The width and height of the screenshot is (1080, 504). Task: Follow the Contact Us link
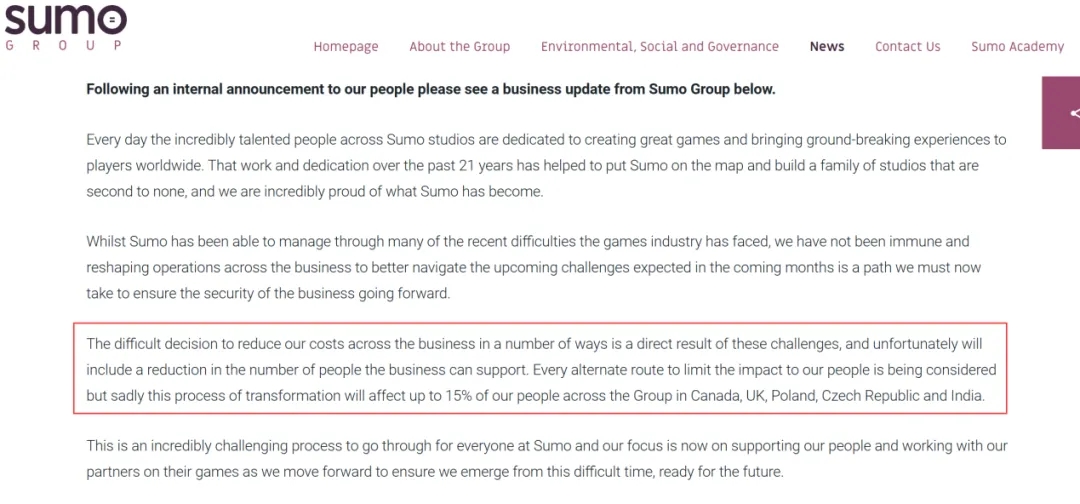pos(907,47)
